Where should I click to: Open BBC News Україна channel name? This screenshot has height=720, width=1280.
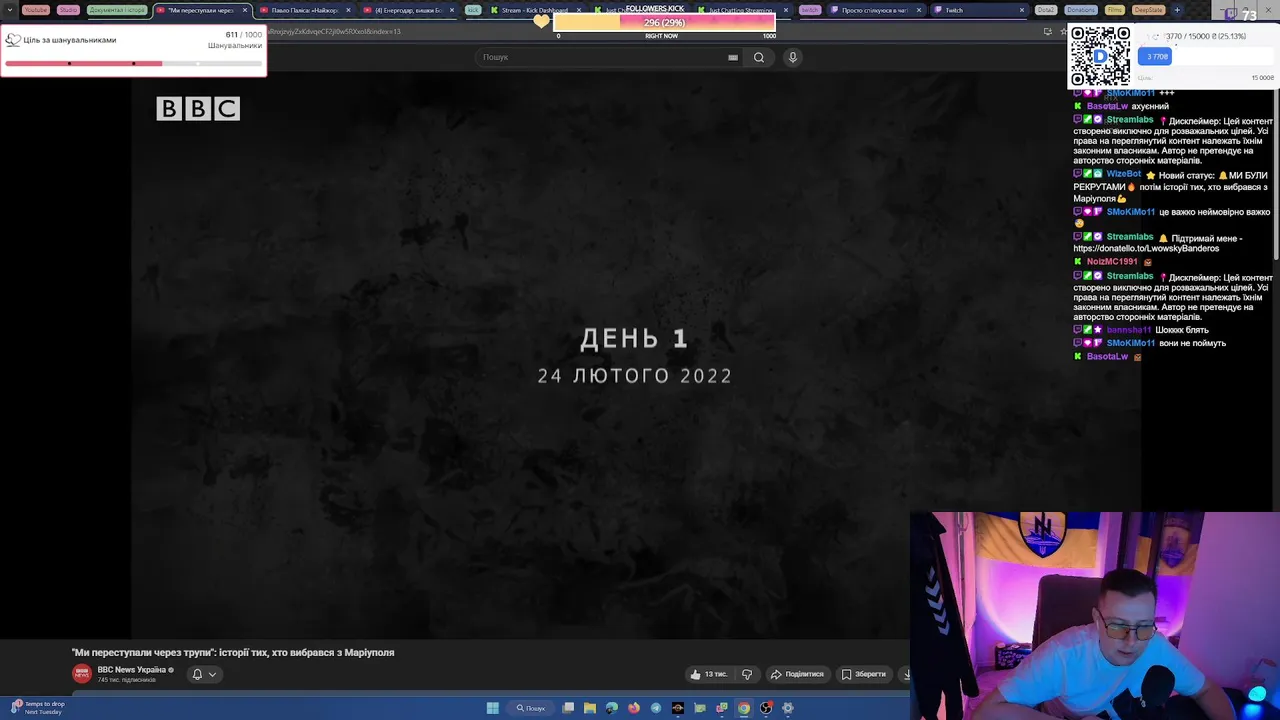(131, 670)
